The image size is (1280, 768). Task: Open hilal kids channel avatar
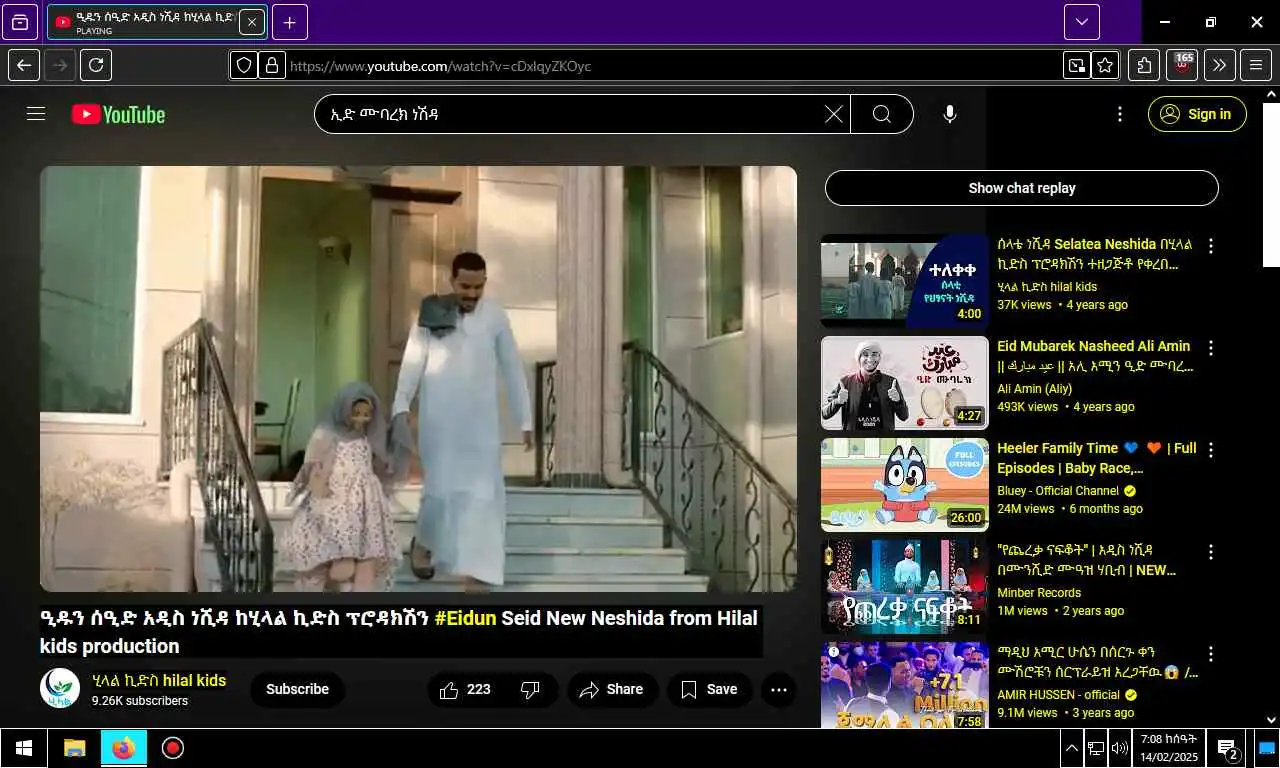pyautogui.click(x=60, y=689)
